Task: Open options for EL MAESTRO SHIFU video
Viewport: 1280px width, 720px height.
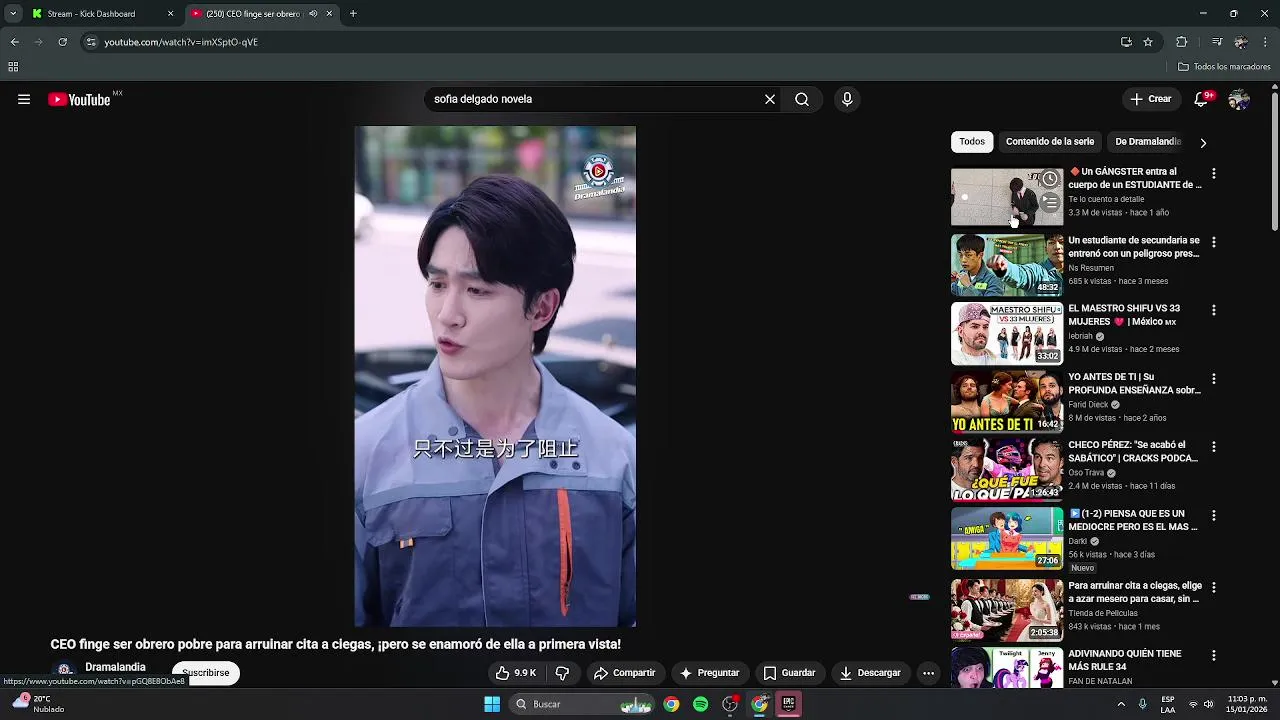Action: (1213, 311)
